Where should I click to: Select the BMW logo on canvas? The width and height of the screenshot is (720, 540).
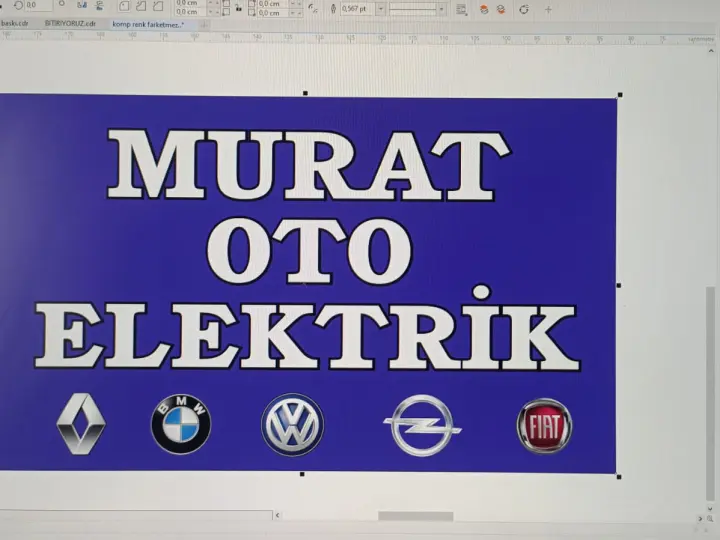coord(181,424)
